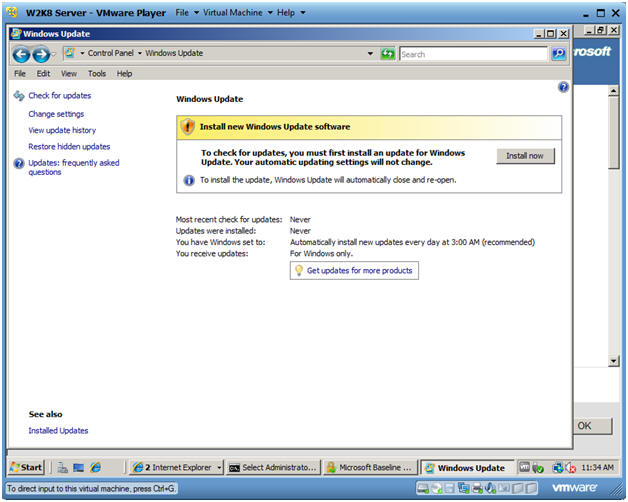Click the light bulb icon for more products
628x502 pixels.
click(x=298, y=270)
